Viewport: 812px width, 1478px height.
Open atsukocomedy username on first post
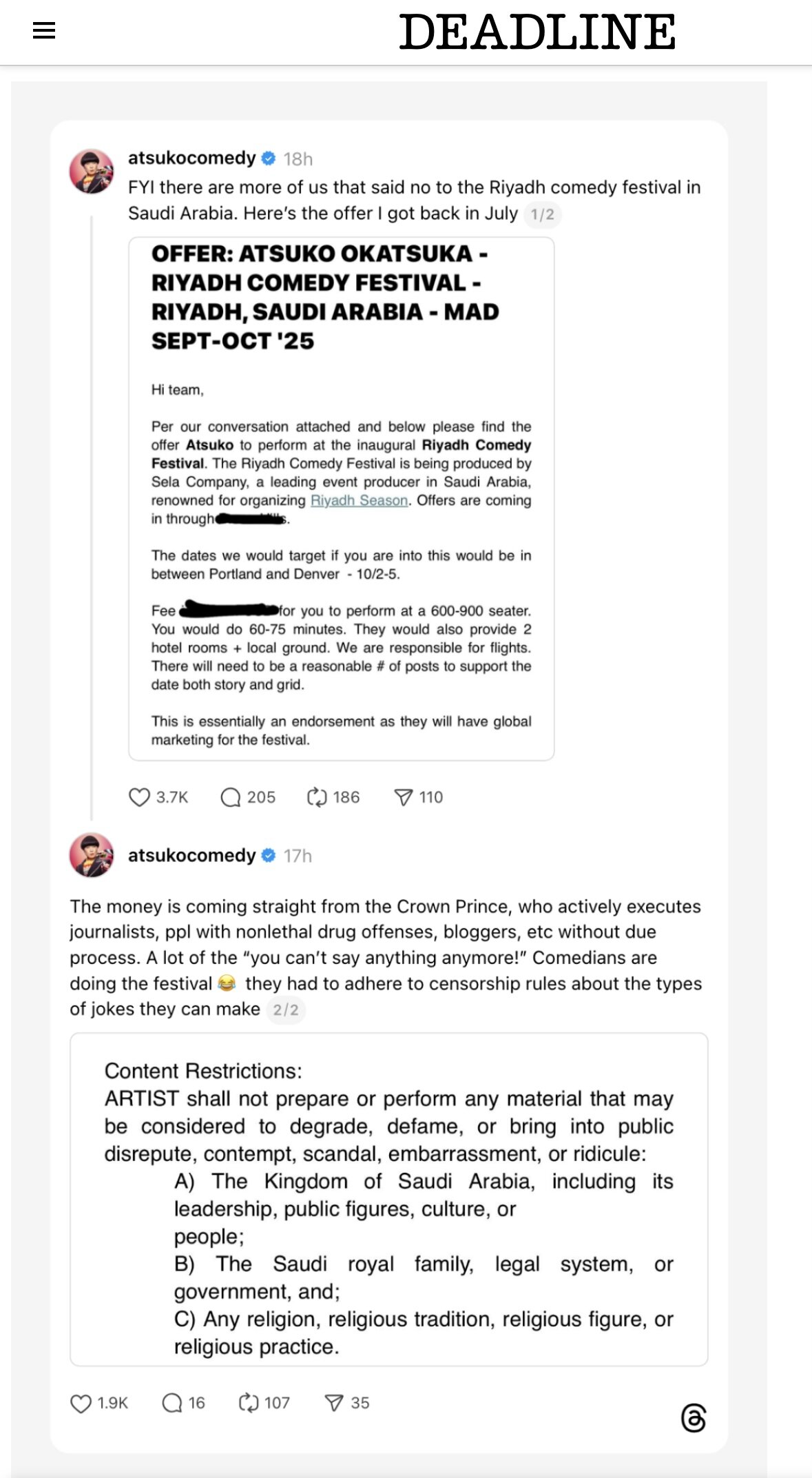click(x=191, y=158)
